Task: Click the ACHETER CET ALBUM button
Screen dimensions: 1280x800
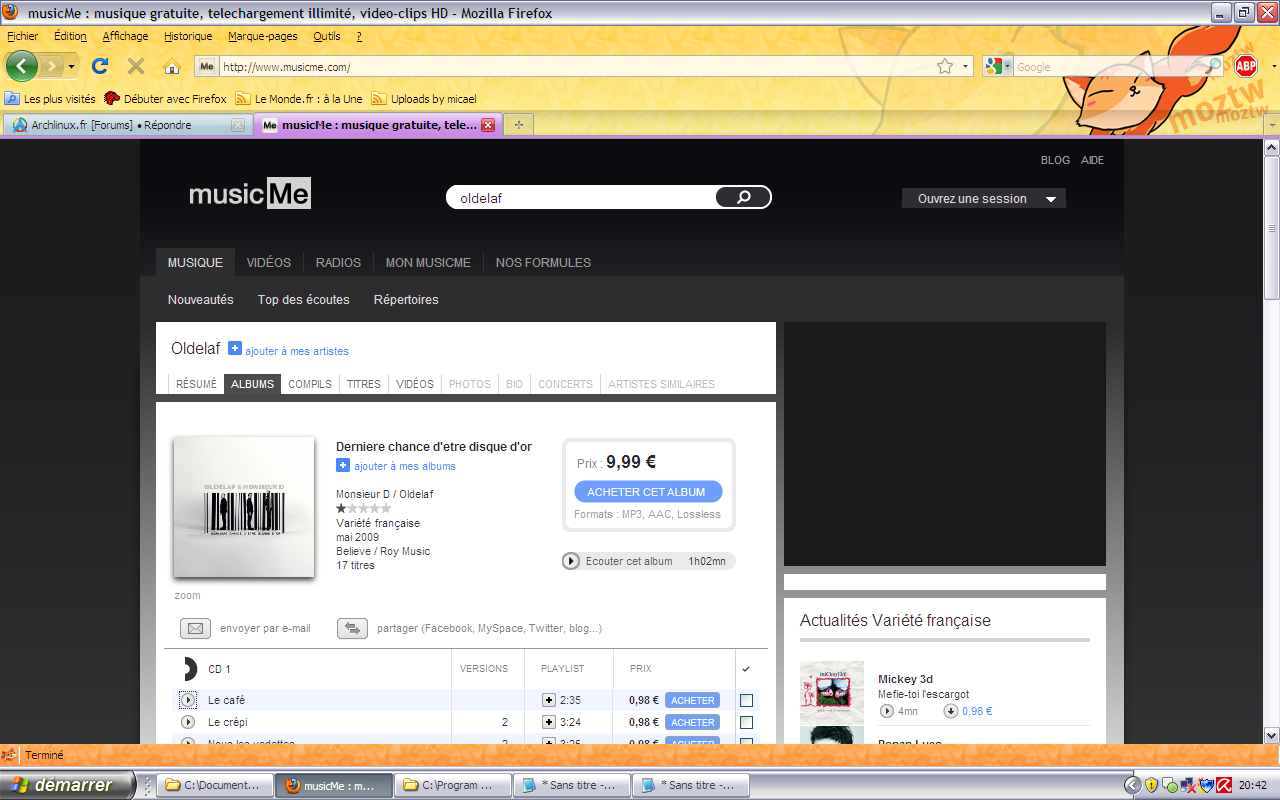Action: click(647, 492)
